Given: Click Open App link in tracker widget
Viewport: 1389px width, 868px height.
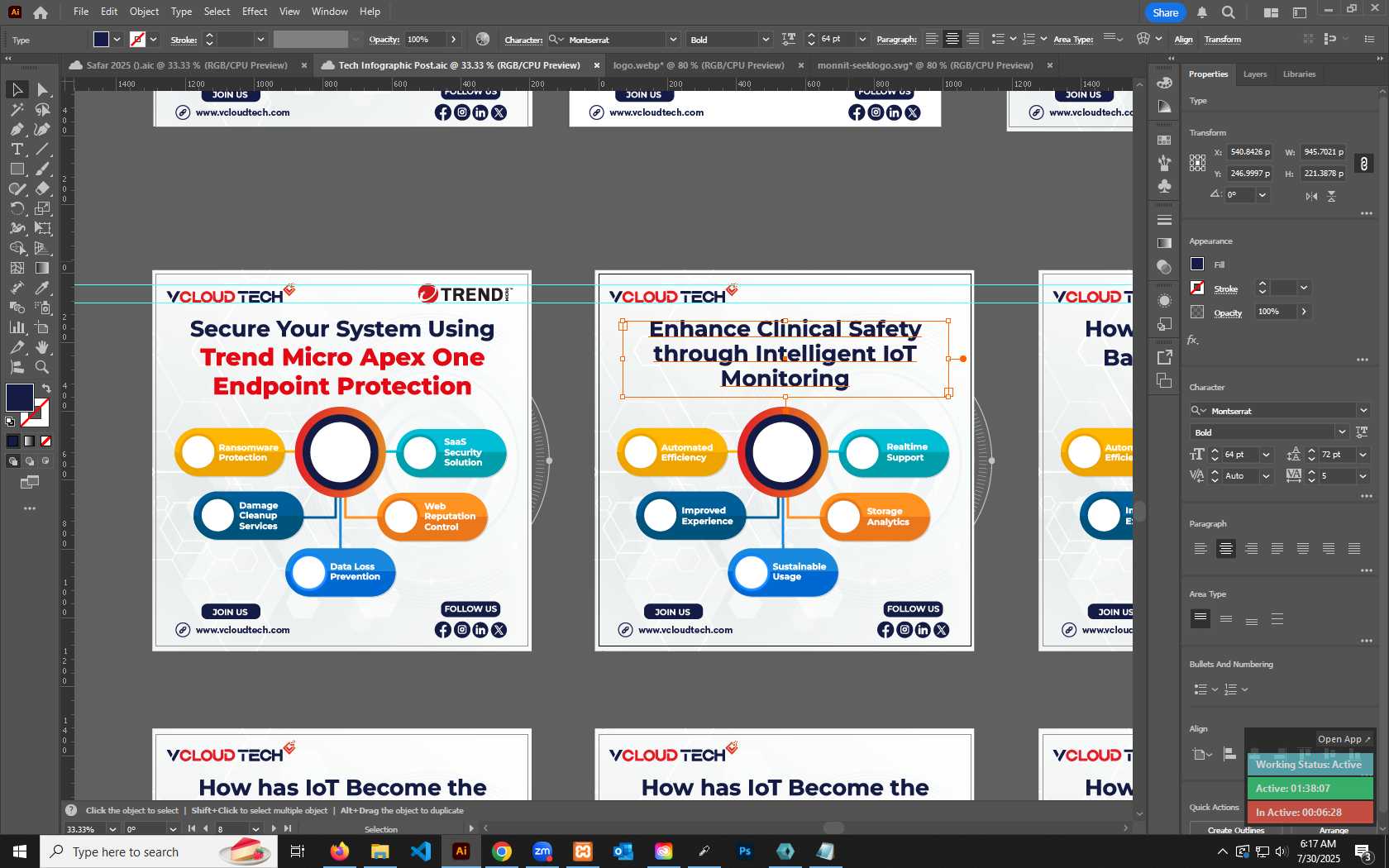Looking at the screenshot, I should pyautogui.click(x=1344, y=739).
